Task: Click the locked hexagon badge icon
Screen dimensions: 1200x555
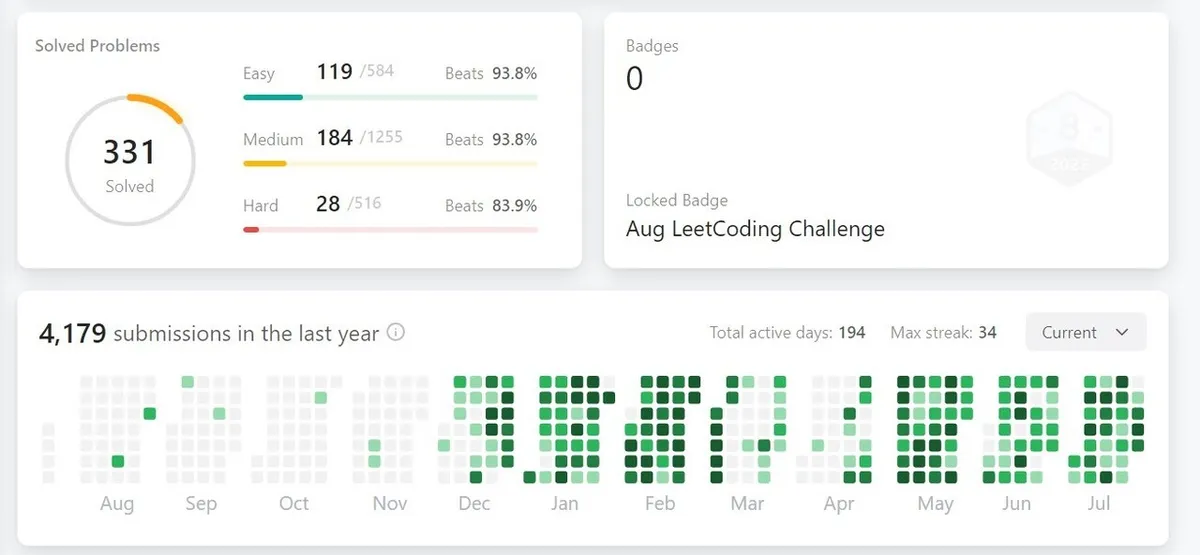Action: tap(1069, 135)
